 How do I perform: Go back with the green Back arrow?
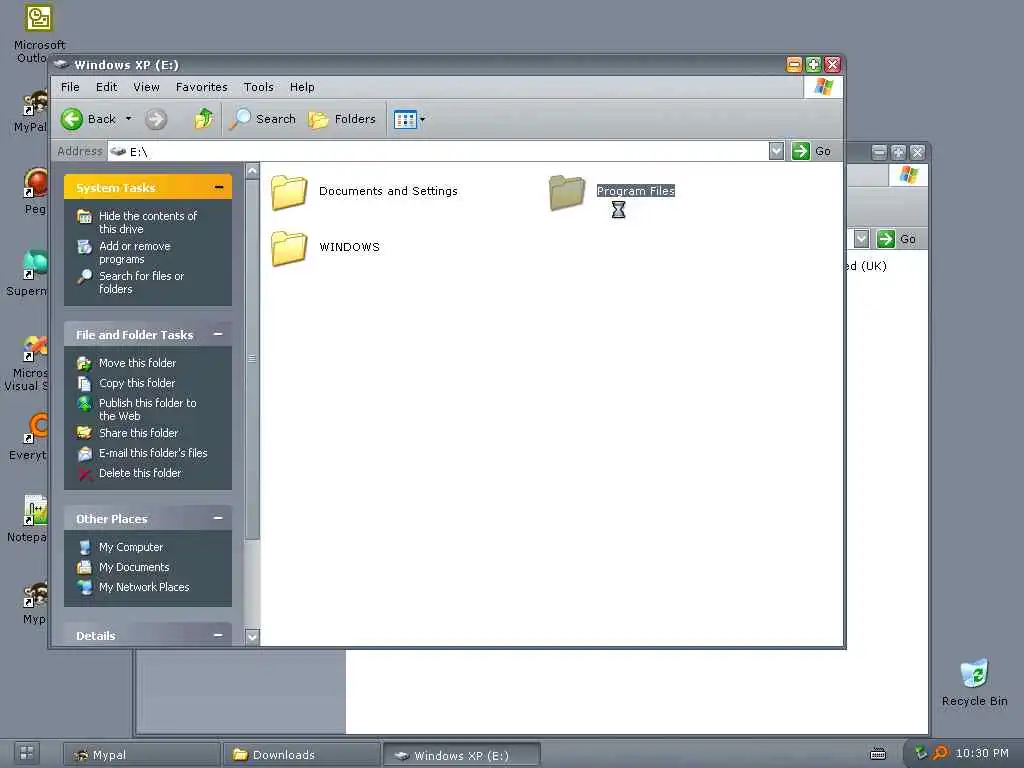click(x=72, y=119)
